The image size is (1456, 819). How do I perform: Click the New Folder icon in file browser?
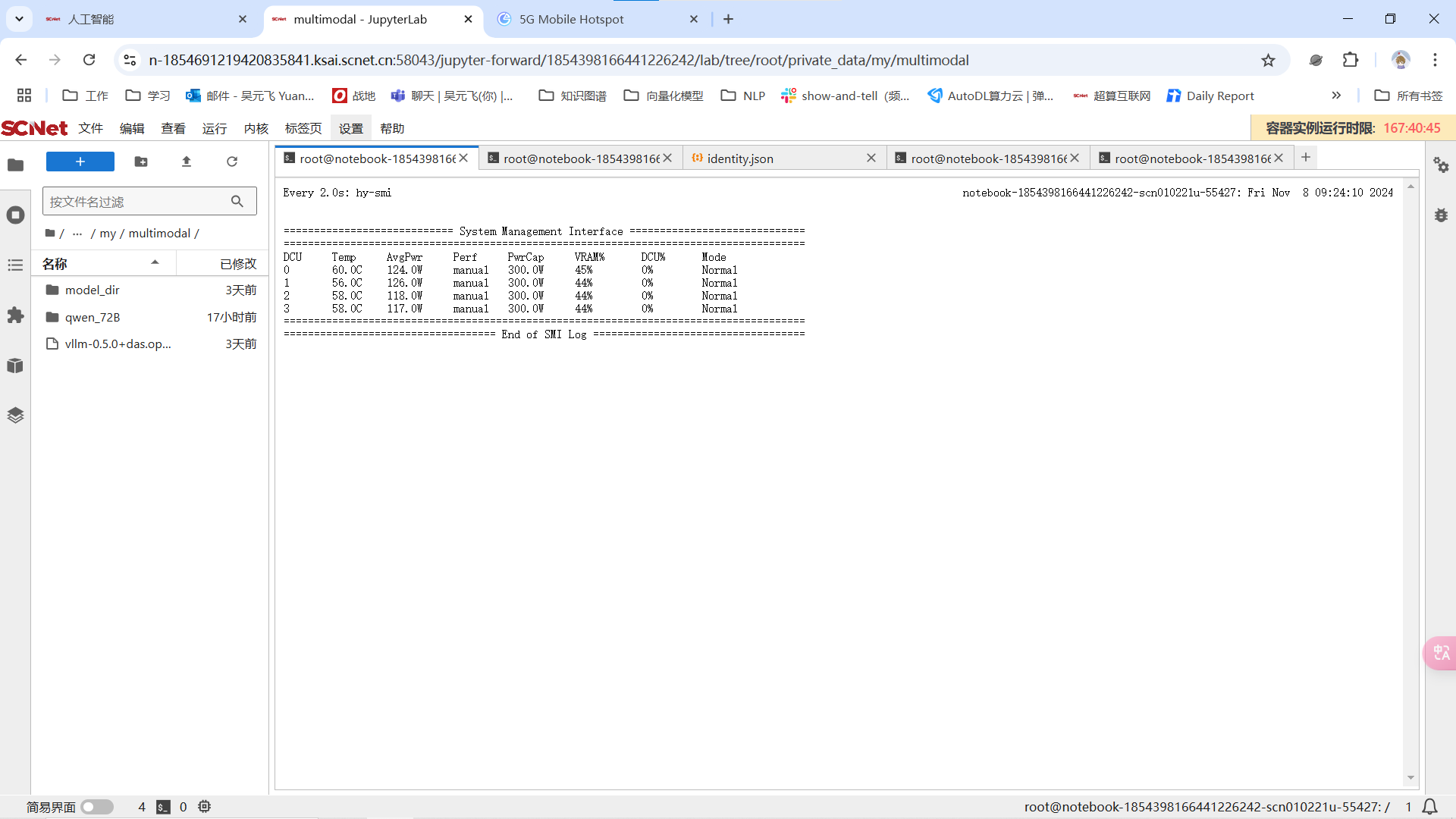click(141, 162)
